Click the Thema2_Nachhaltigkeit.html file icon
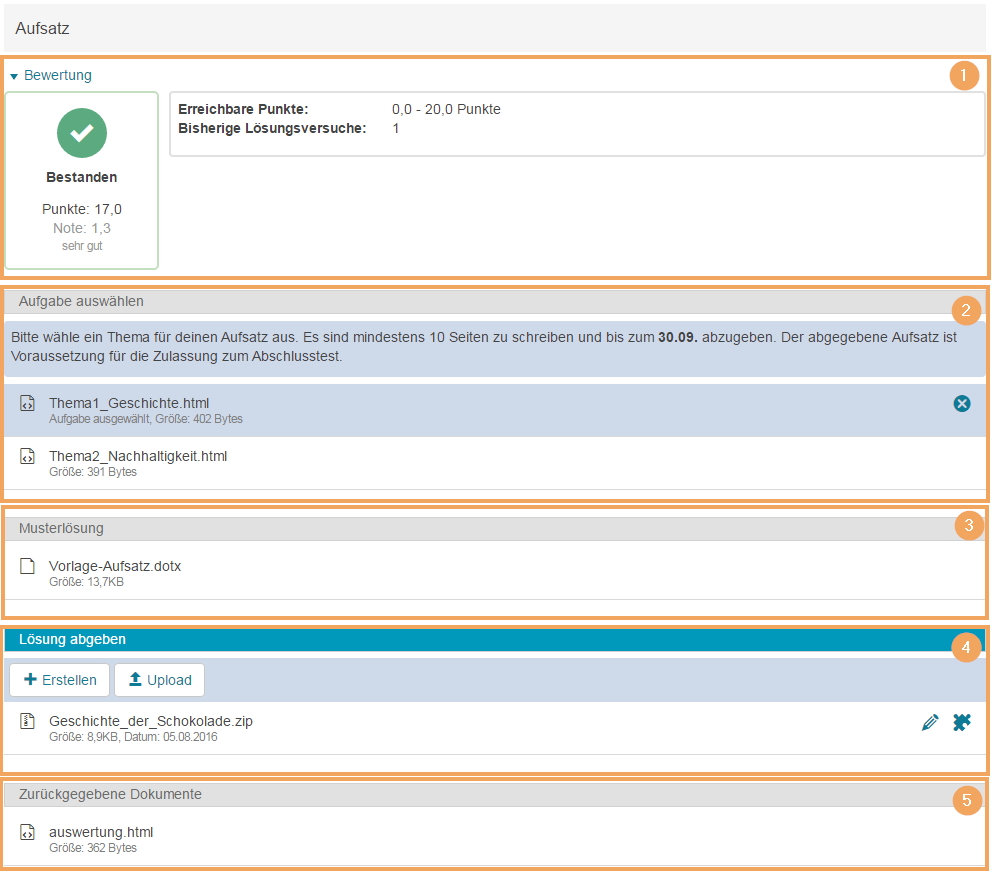992x876 pixels. [x=28, y=456]
